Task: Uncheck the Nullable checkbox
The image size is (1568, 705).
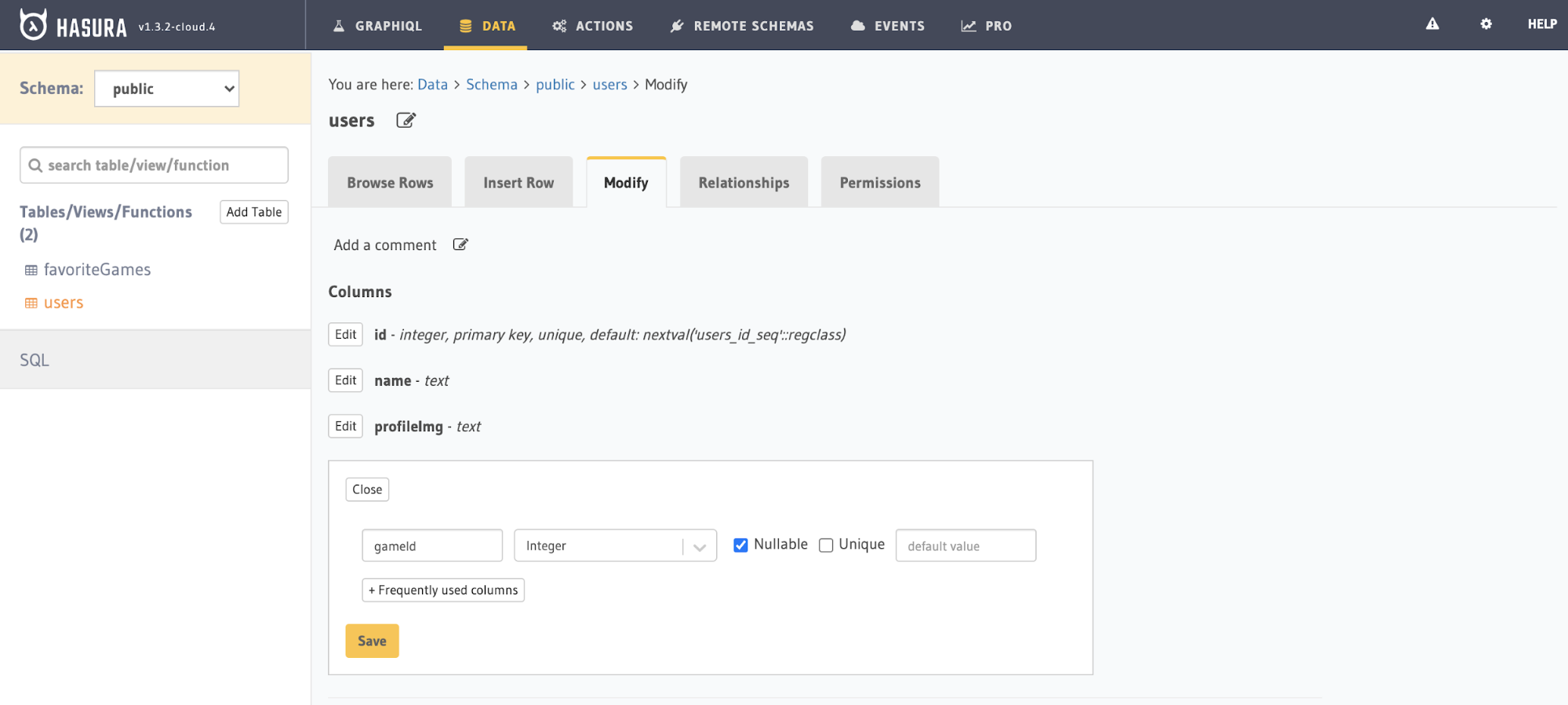Action: point(740,545)
